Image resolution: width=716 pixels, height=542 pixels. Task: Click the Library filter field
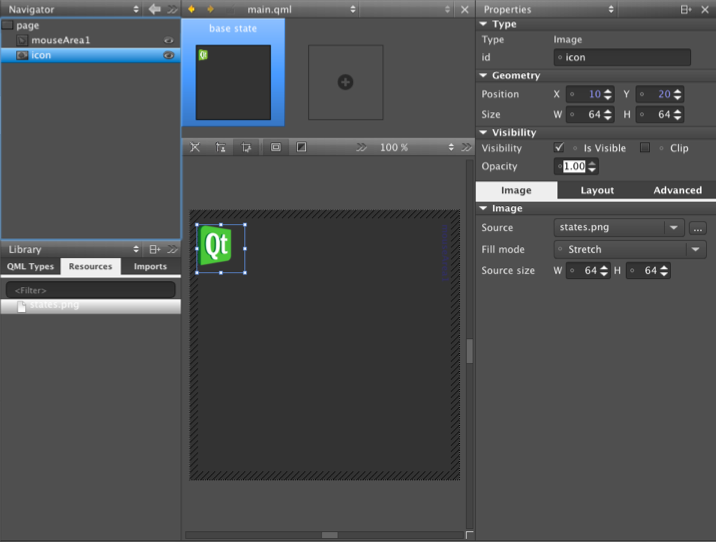90,290
